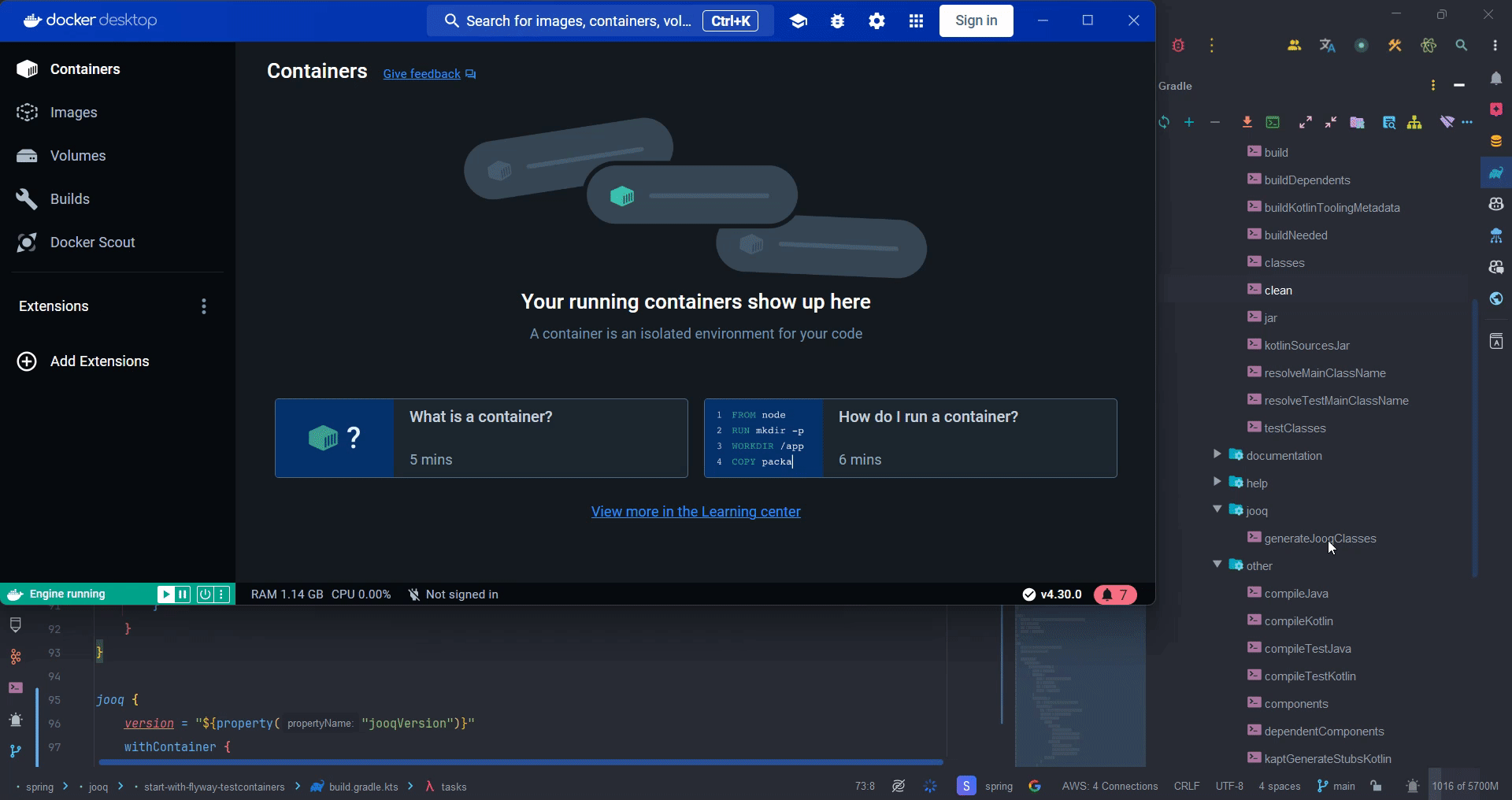The width and height of the screenshot is (1512, 800).
Task: Toggle file read-only lock icon in status bar
Action: click(1376, 786)
